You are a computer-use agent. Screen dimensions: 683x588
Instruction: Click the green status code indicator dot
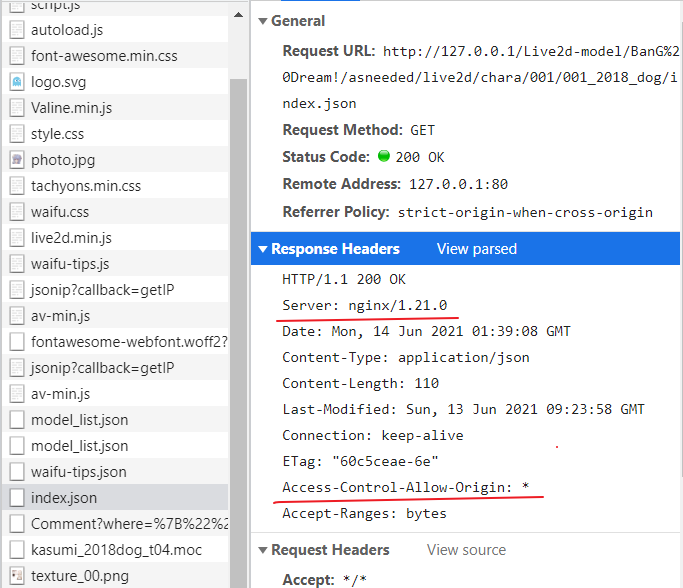point(384,158)
